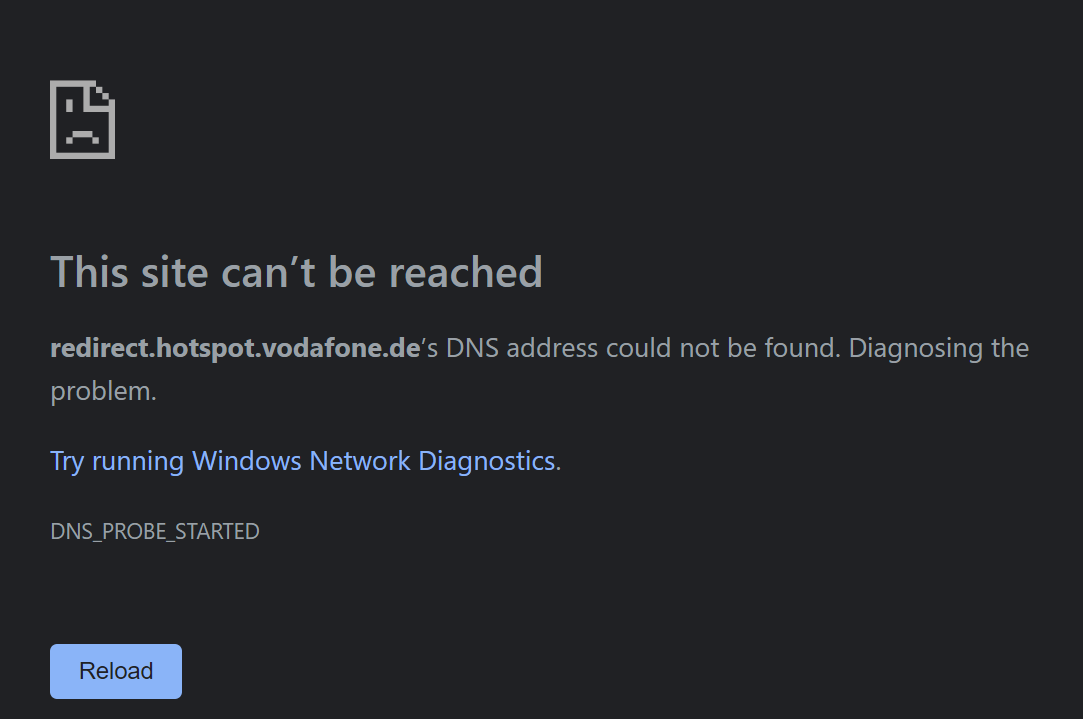Click the word 'Reload' label on the button
1083x719 pixels.
point(115,671)
